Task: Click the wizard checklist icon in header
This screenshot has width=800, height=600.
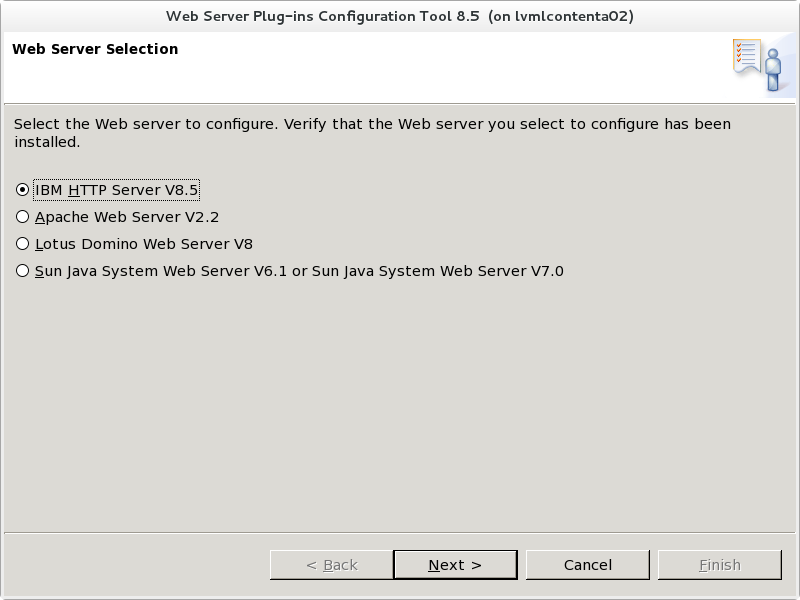Action: [x=747, y=57]
